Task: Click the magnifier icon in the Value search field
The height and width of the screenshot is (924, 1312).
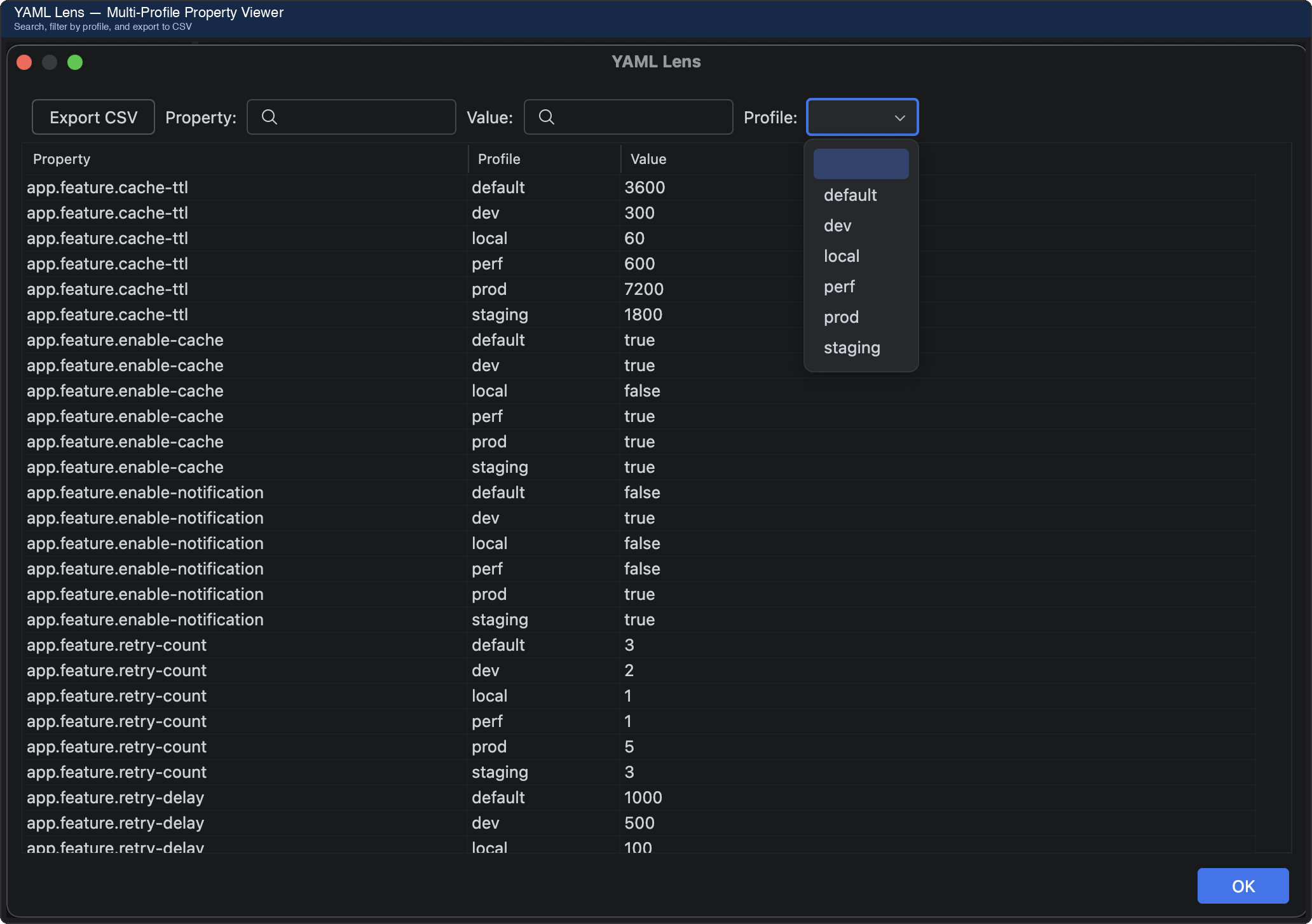Action: click(547, 117)
